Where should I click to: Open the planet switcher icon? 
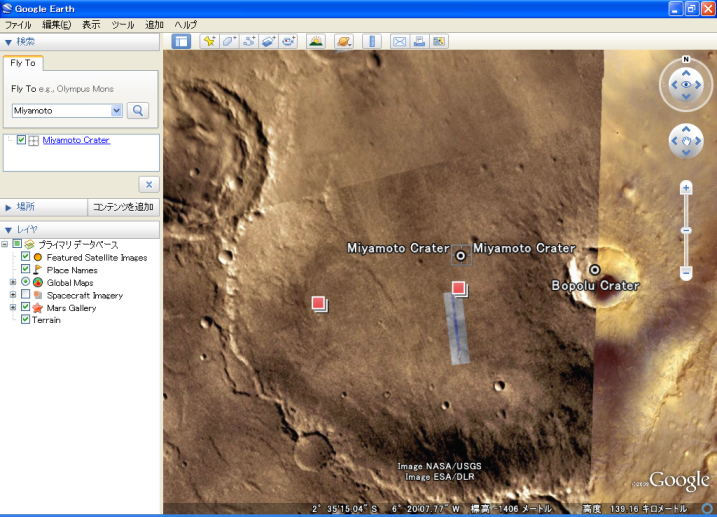click(x=343, y=41)
